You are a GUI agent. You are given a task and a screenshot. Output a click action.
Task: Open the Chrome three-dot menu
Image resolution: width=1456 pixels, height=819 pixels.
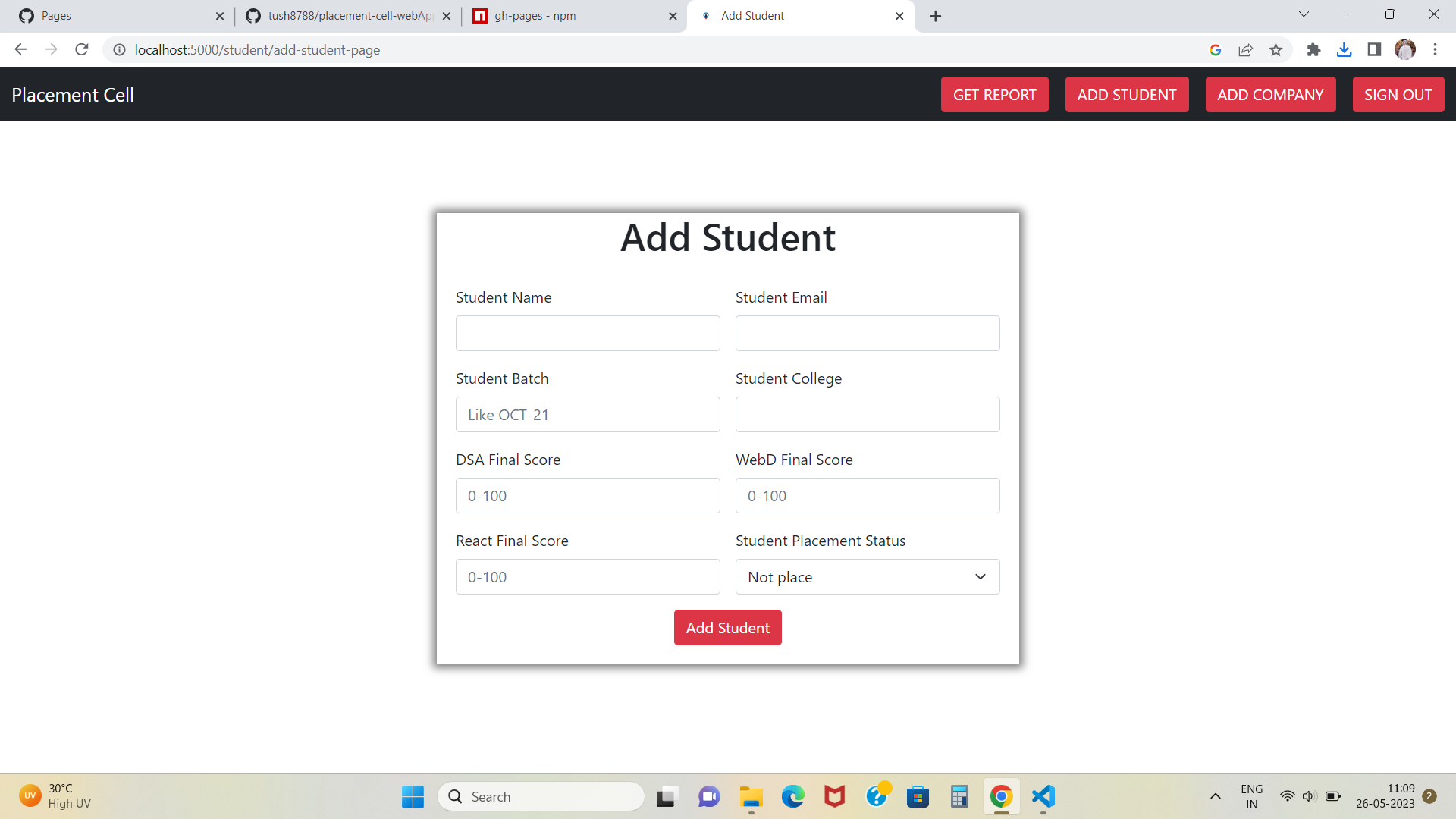1435,49
